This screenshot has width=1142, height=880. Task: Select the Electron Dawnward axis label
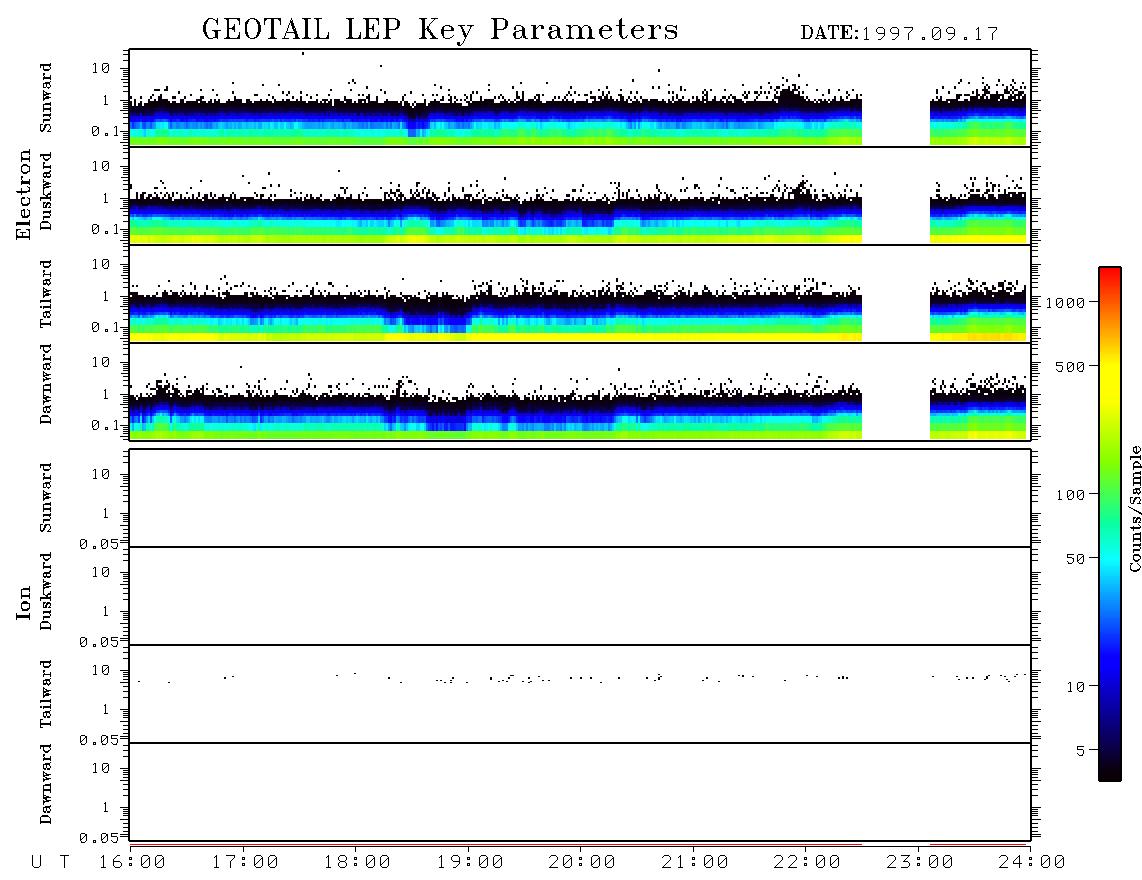(46, 384)
